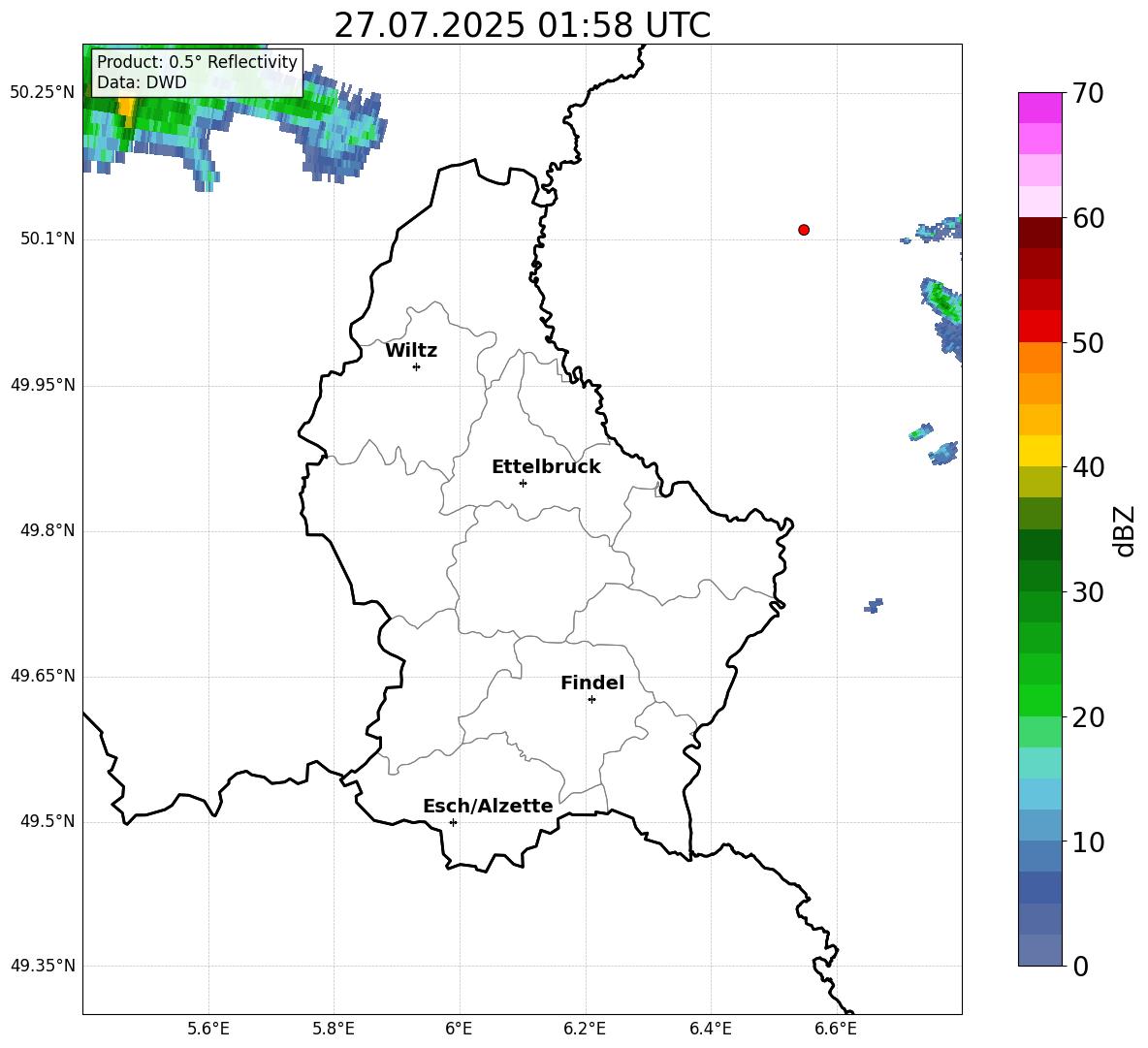Click the Ettelbruck station cross marker
This screenshot has width=1148, height=1048.
pos(523,483)
